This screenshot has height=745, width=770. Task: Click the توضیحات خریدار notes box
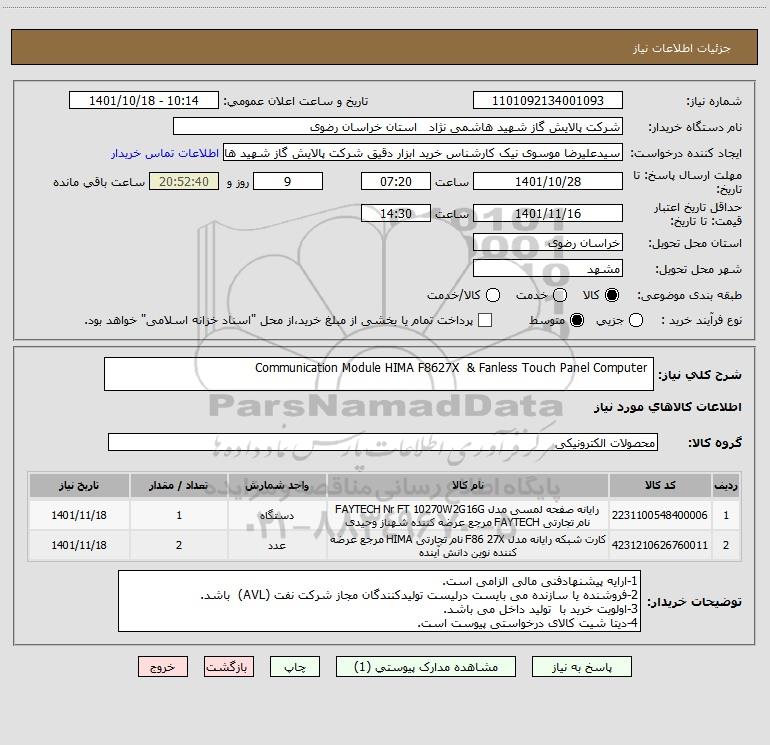[x=379, y=601]
